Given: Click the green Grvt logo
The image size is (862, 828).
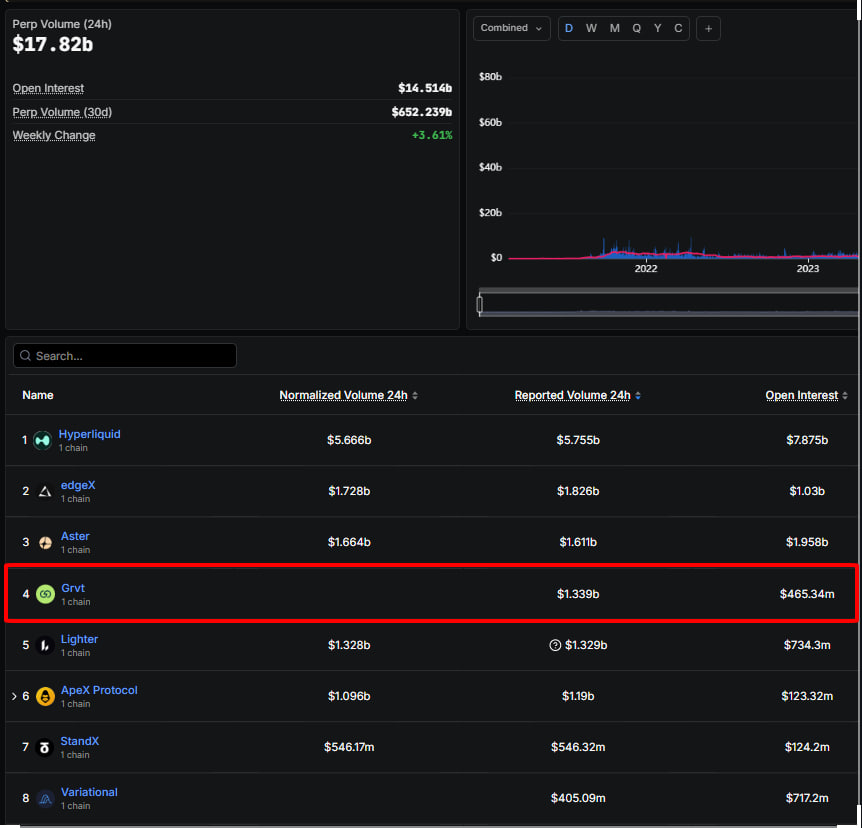Looking at the screenshot, I should click(x=45, y=594).
